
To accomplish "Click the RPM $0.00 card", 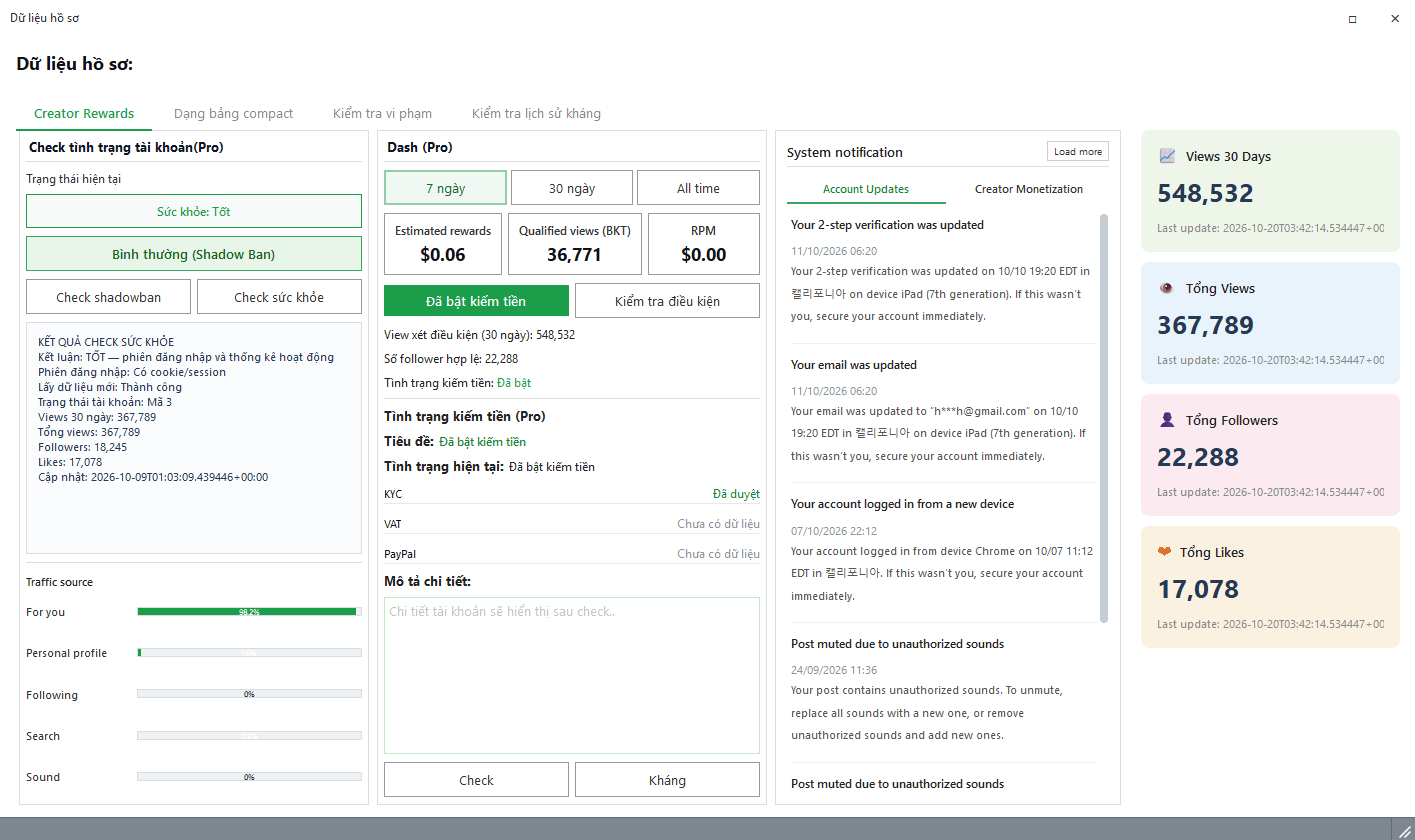I will point(704,243).
